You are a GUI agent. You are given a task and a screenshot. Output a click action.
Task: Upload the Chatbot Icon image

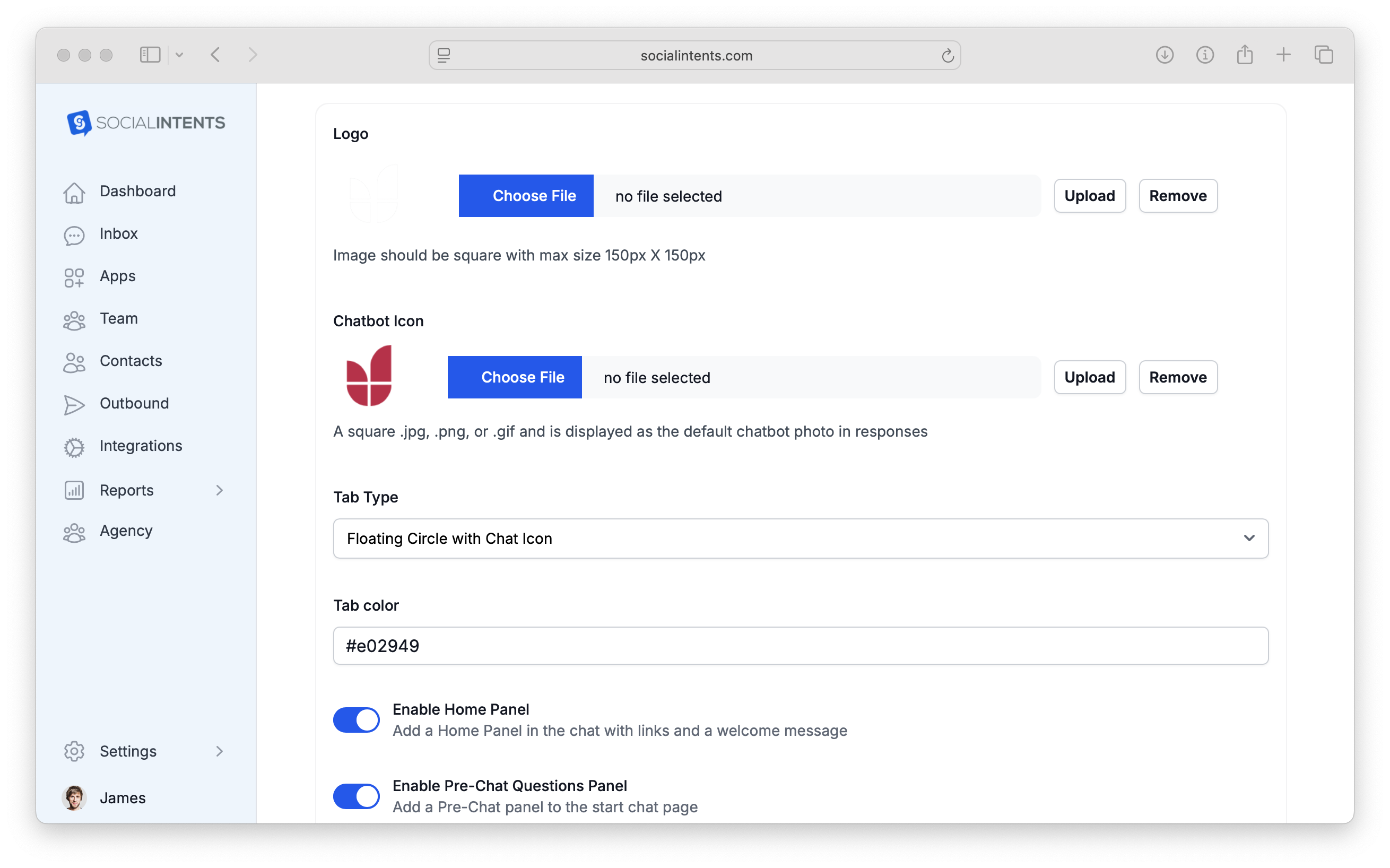click(x=1089, y=377)
